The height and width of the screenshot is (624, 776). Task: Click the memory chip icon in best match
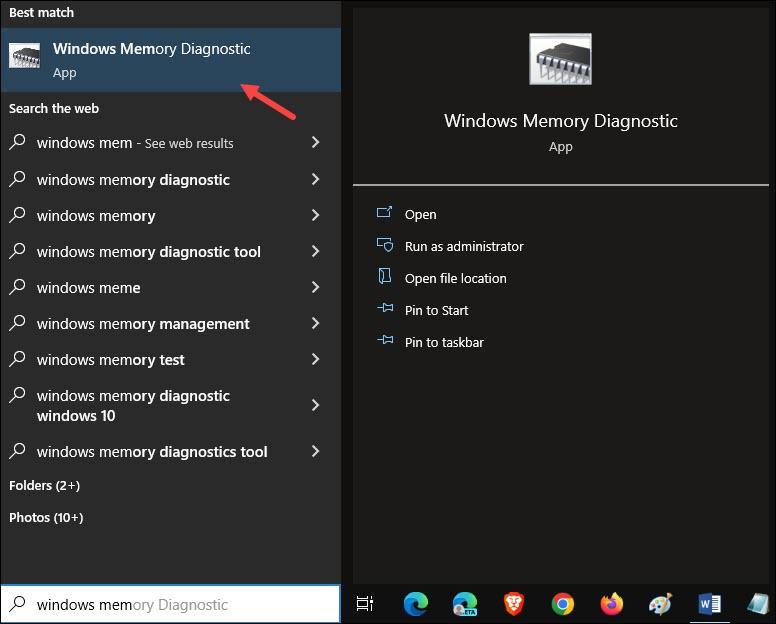[x=25, y=55]
